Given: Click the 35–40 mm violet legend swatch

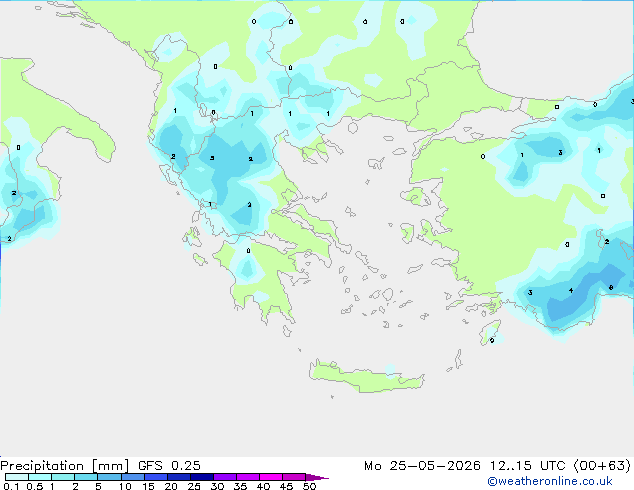Looking at the screenshot, I should click(x=248, y=477).
